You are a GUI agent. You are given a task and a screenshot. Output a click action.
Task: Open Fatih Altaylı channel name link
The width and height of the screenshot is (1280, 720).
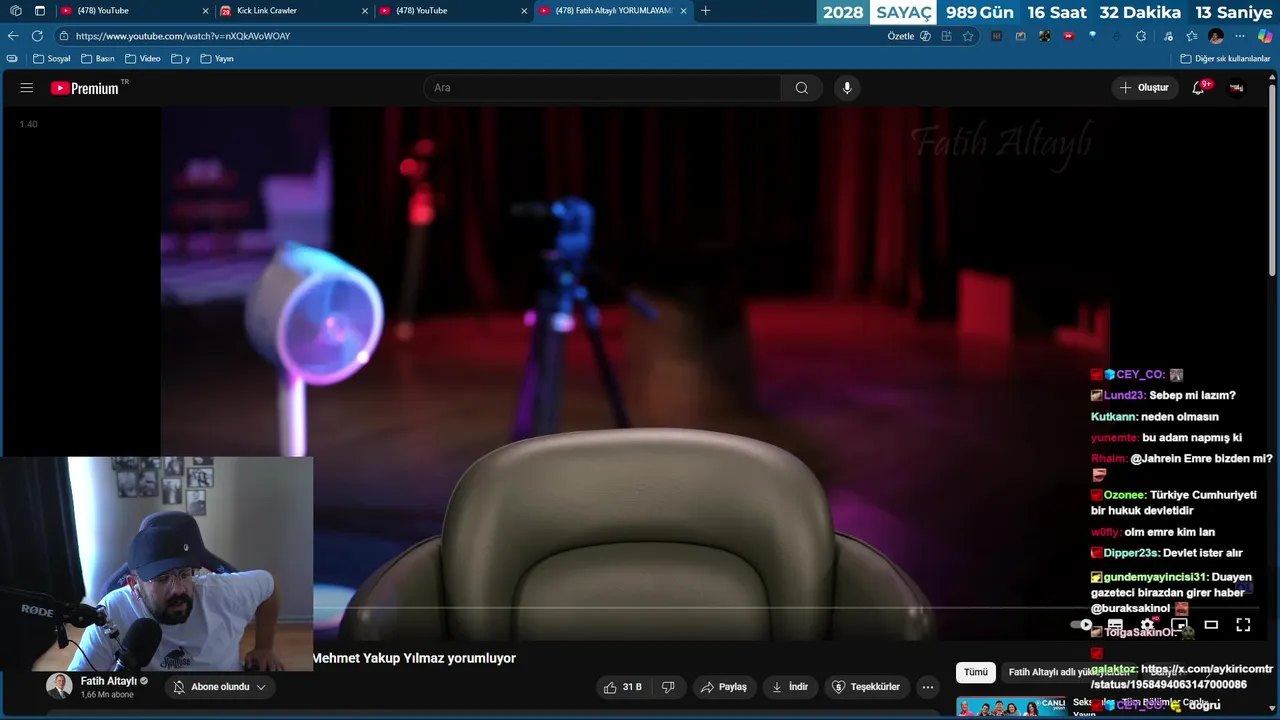pos(109,681)
